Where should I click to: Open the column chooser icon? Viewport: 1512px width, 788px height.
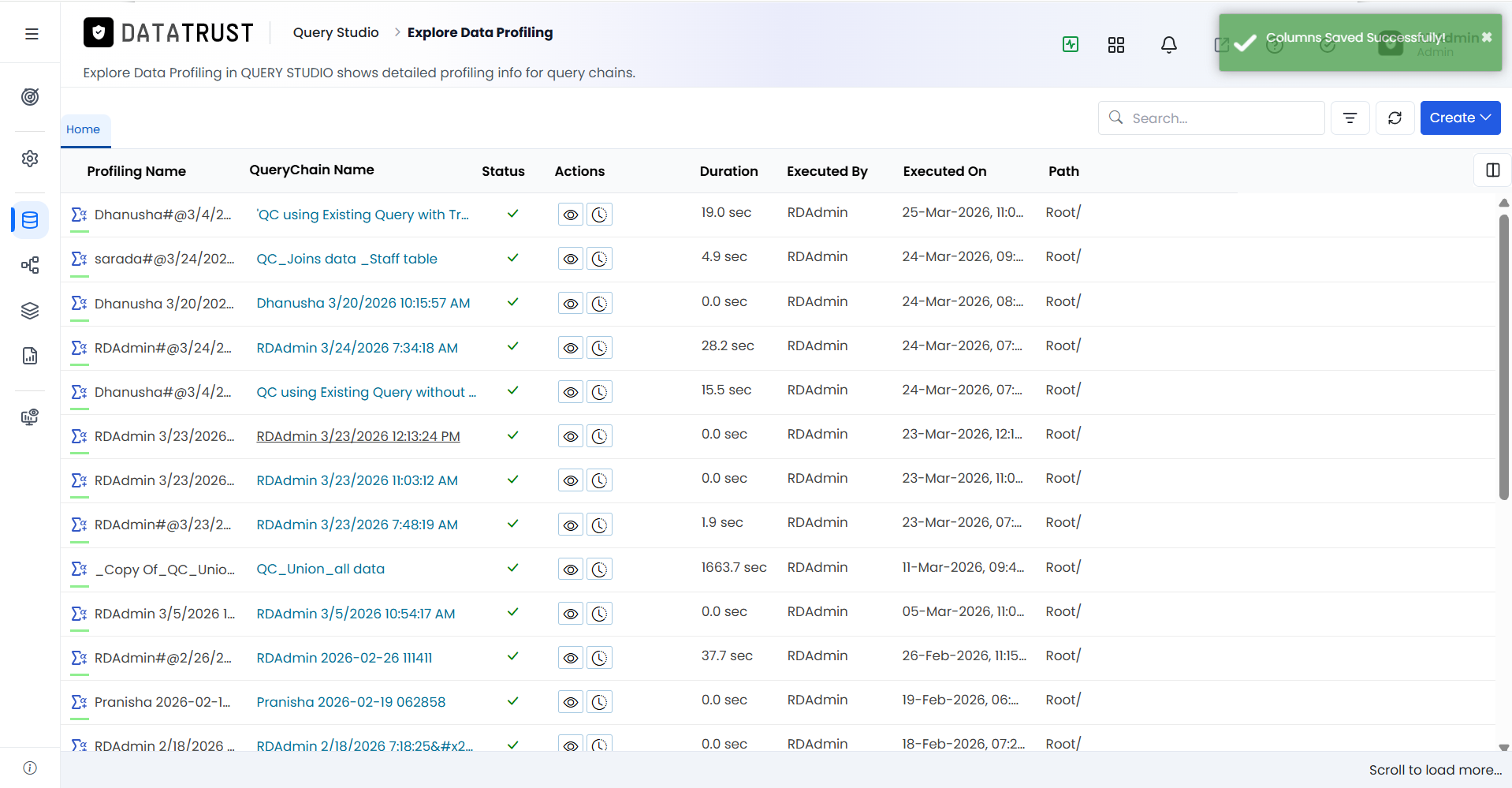point(1493,170)
